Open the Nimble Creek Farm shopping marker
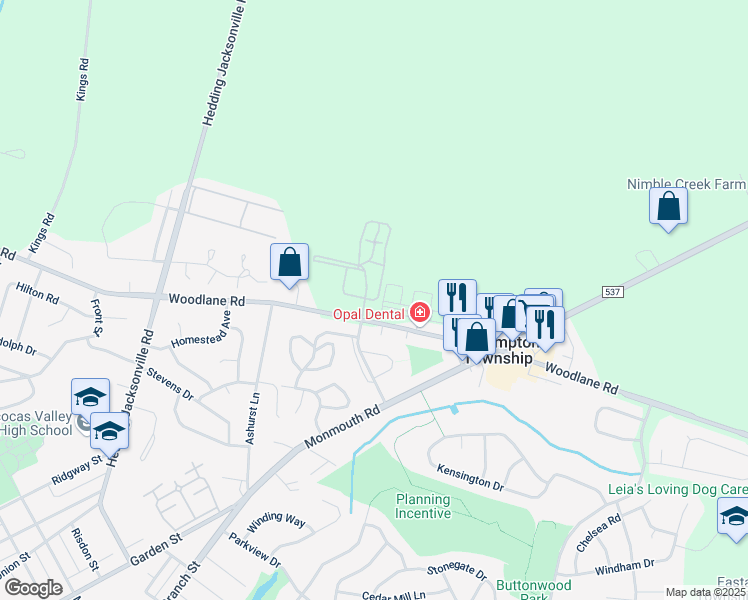The height and width of the screenshot is (600, 748). tap(668, 208)
